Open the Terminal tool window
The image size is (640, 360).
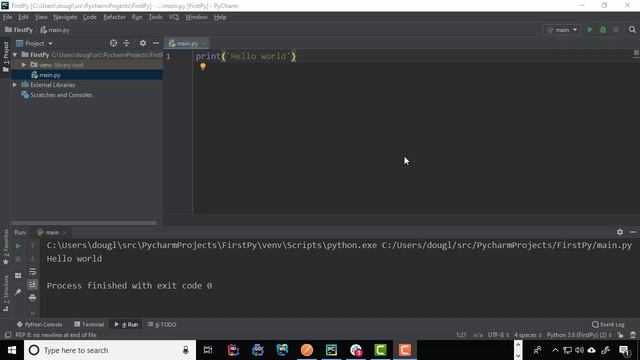point(89,324)
